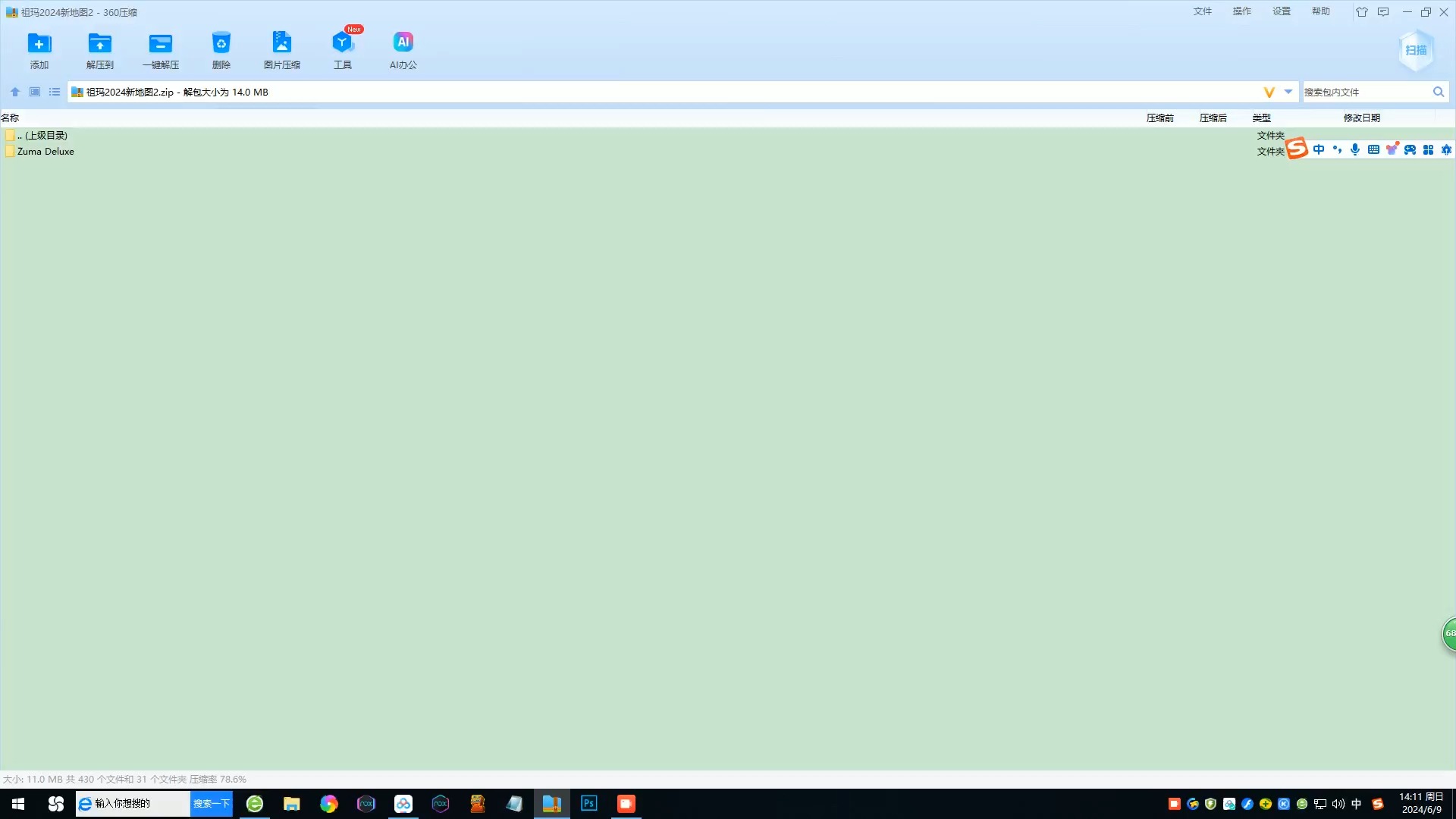1456x819 pixels.
Task: Click the 解压到 (Extract to) icon
Action: pos(99,50)
